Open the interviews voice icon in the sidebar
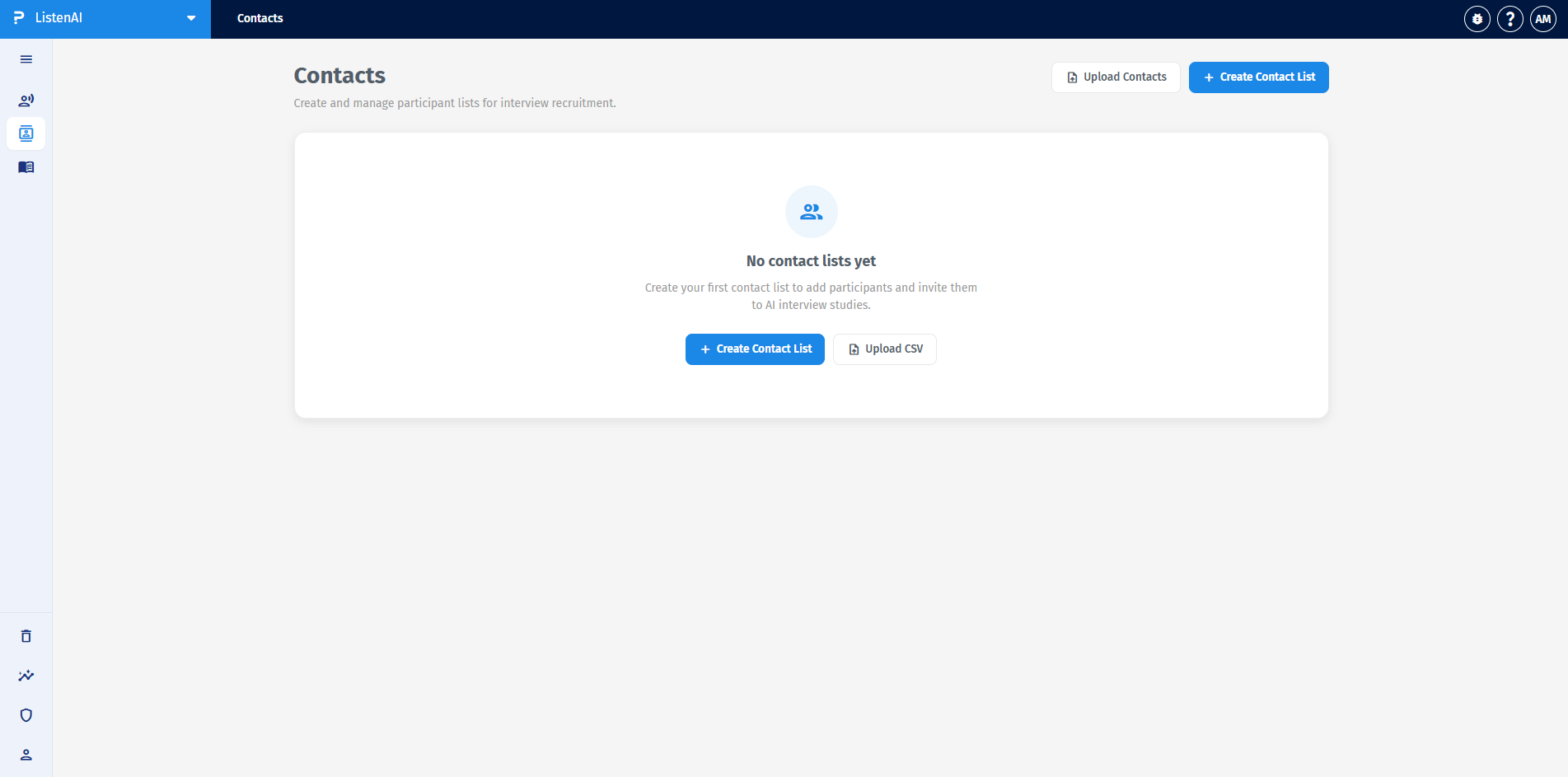The image size is (1568, 777). (x=26, y=101)
